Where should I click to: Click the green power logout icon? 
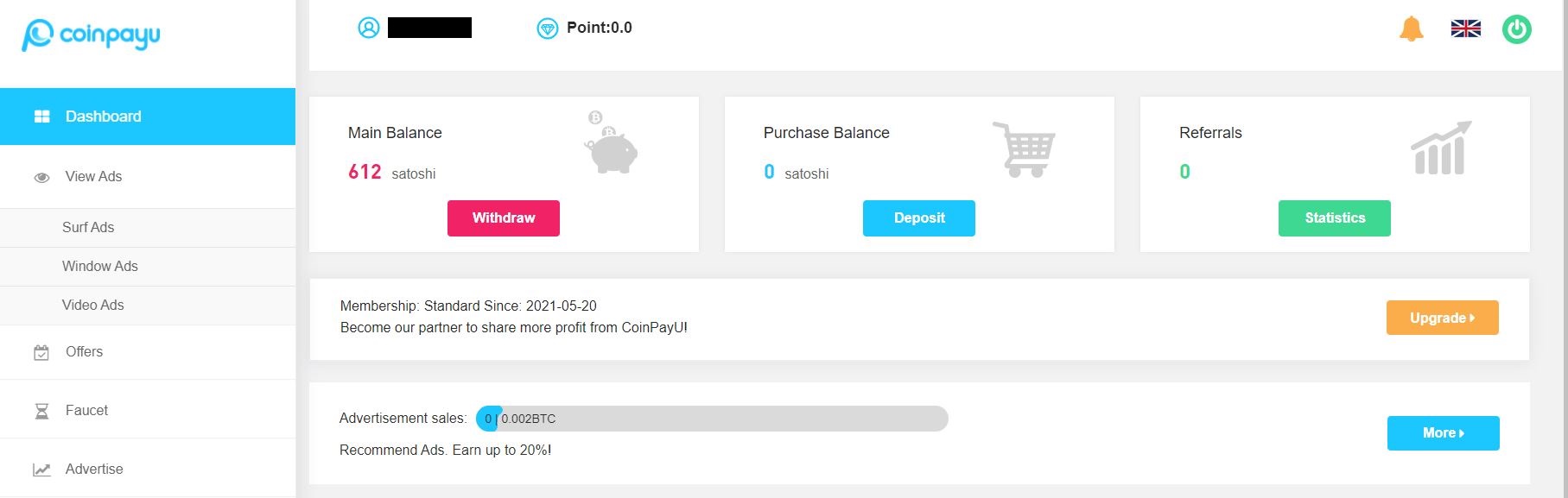1516,28
